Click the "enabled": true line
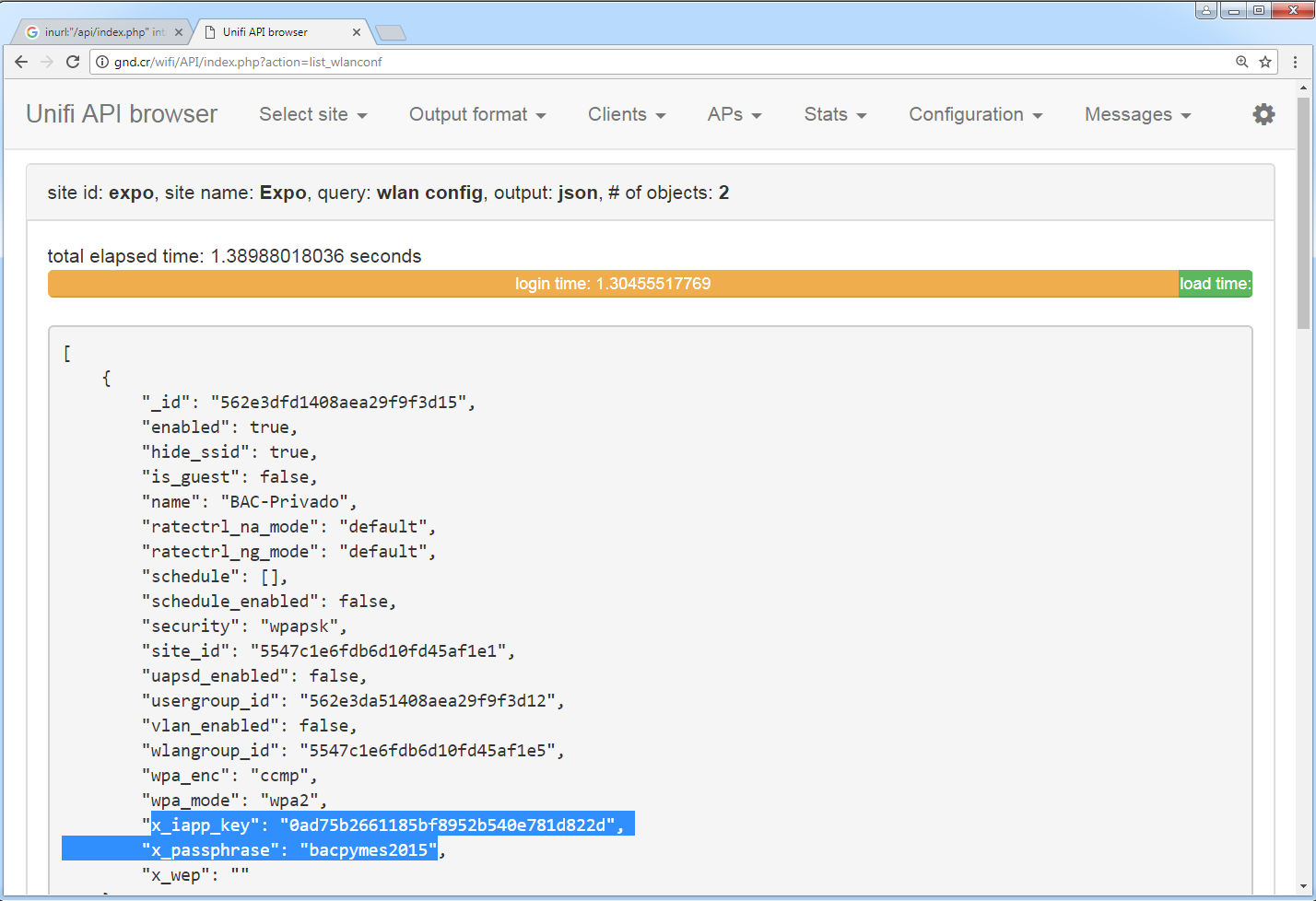The height and width of the screenshot is (901, 1316). (219, 427)
